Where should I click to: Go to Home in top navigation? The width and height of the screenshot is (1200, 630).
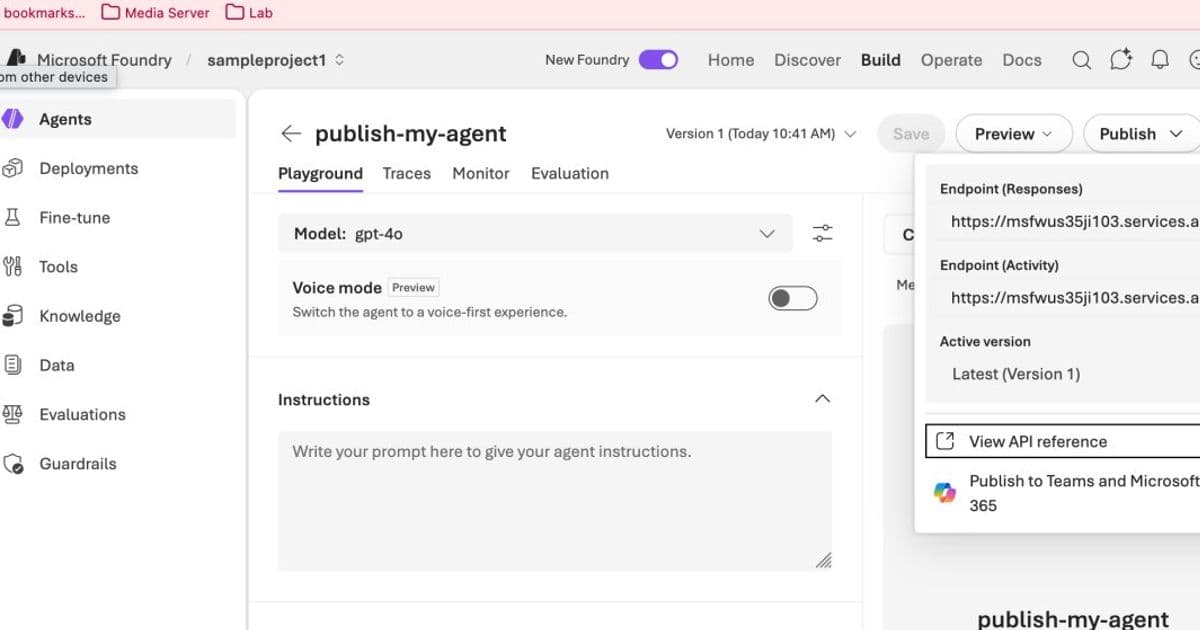point(731,60)
